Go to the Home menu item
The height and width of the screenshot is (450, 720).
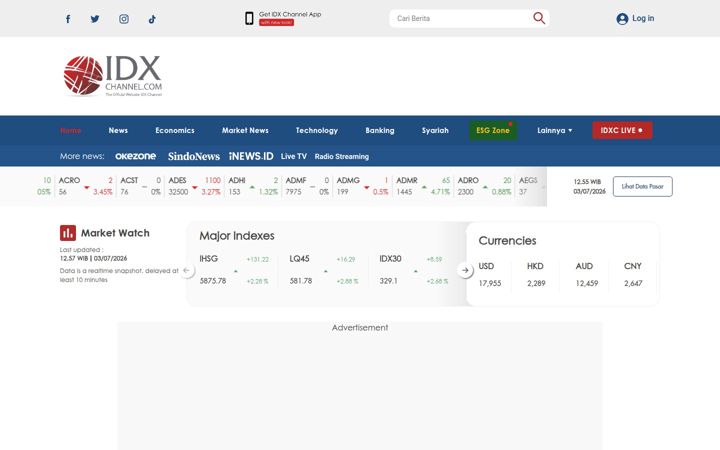(71, 130)
